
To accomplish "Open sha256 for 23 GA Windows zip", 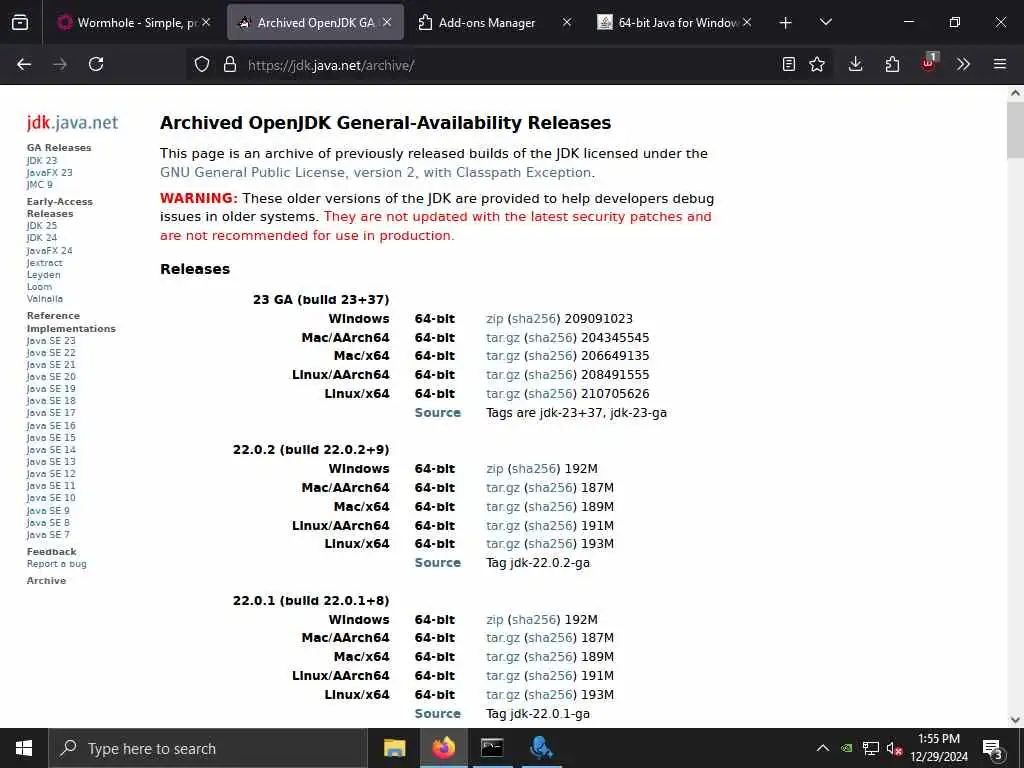I will (534, 319).
